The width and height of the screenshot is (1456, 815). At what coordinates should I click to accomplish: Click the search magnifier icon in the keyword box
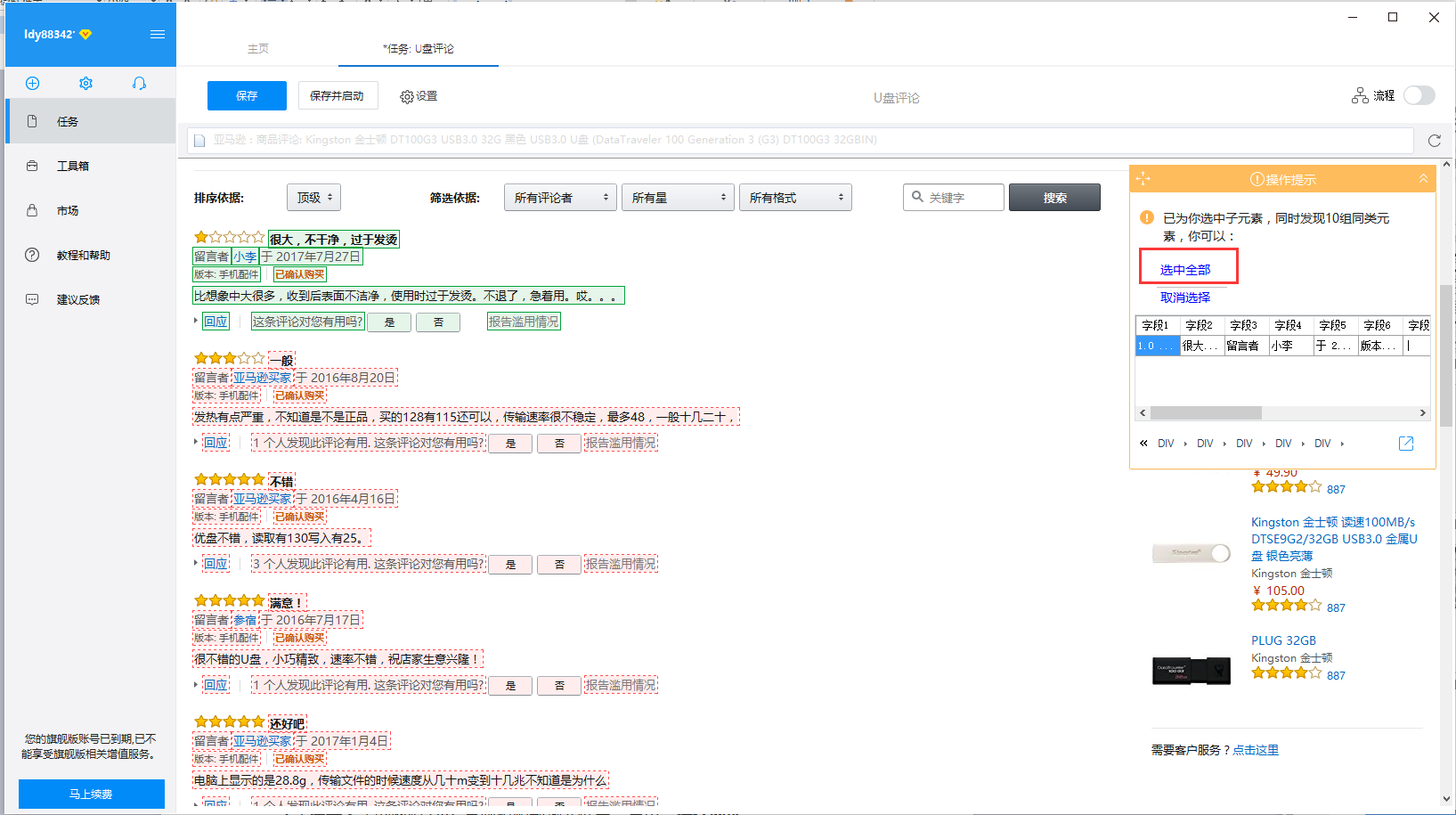tap(918, 197)
